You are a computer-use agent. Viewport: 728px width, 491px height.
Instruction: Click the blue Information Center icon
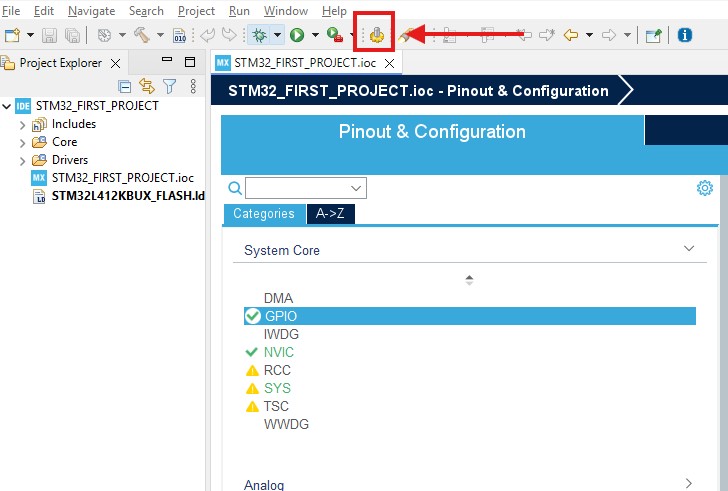pos(685,35)
